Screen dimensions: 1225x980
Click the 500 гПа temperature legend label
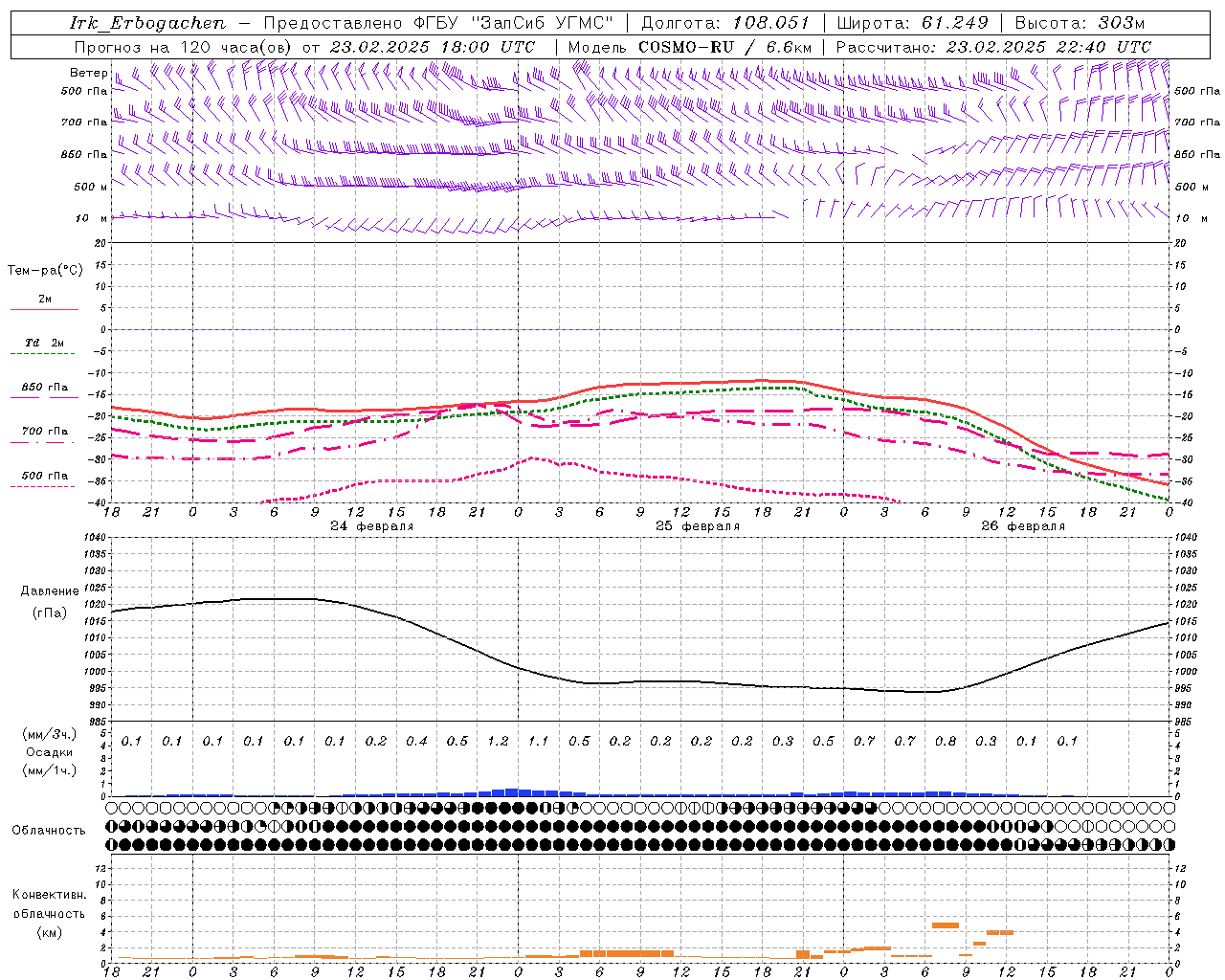click(45, 476)
